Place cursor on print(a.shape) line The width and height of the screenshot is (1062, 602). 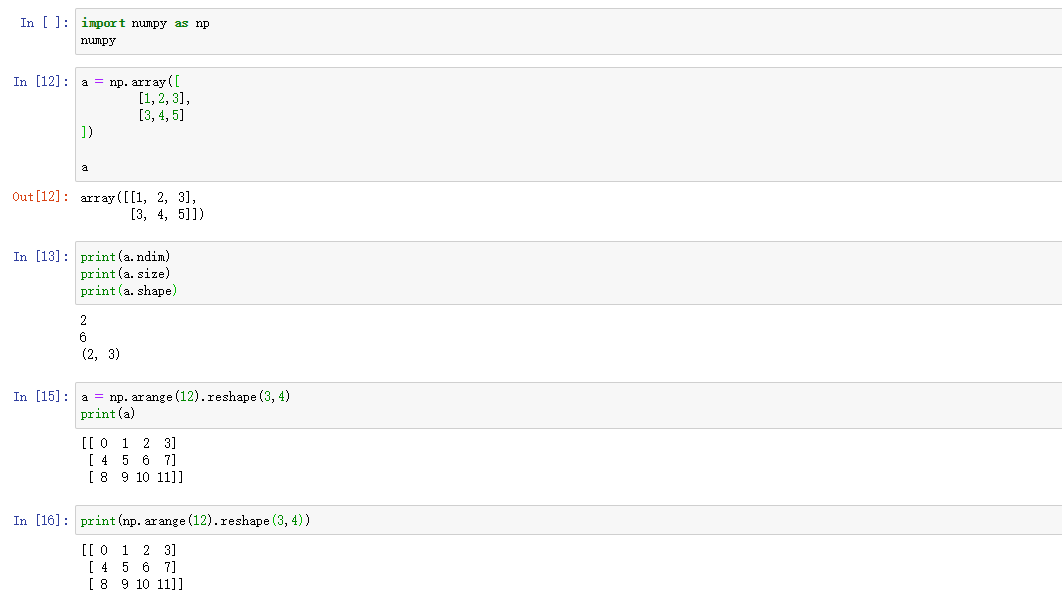[x=129, y=291]
